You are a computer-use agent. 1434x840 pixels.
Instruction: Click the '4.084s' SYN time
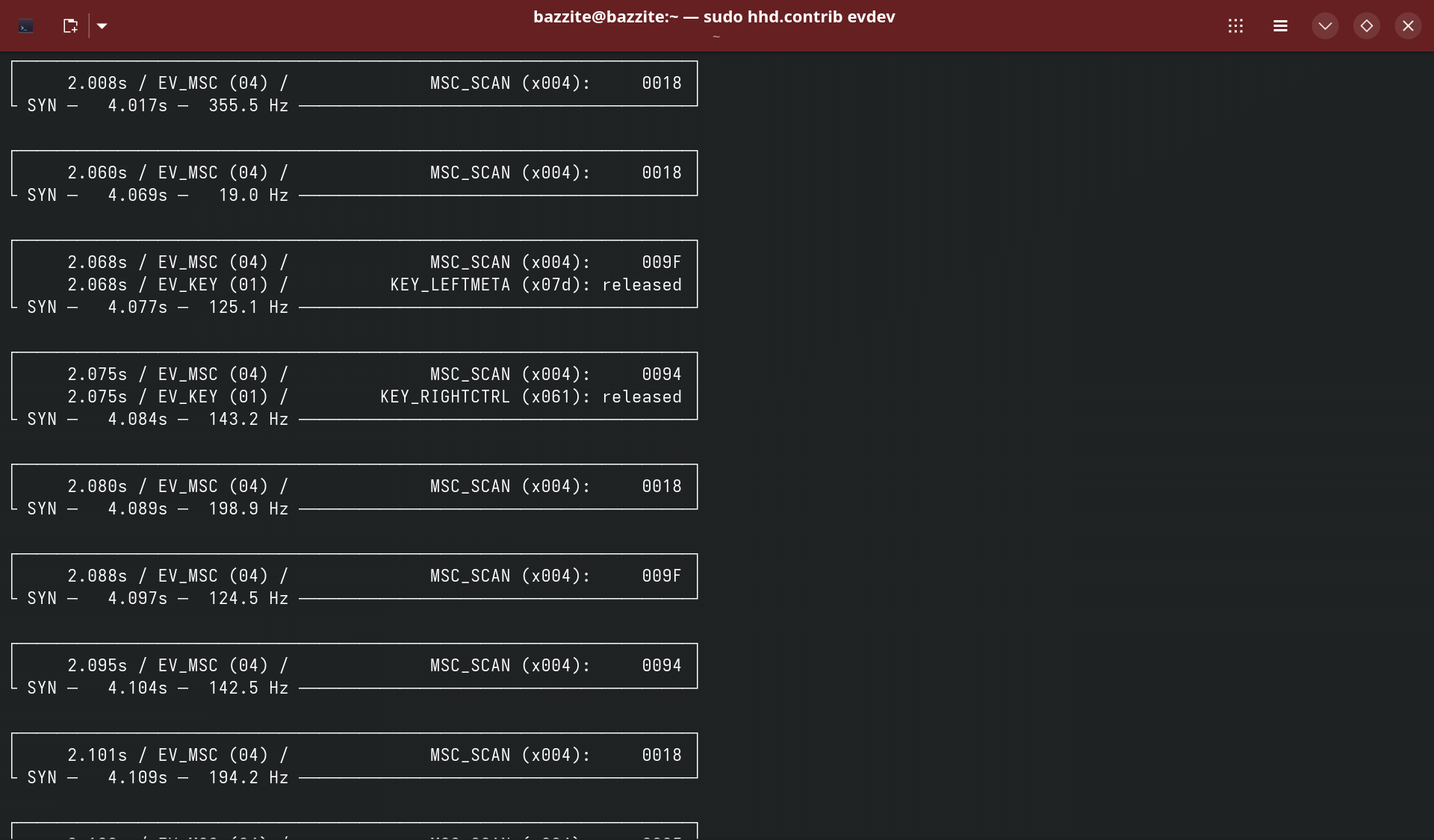[137, 420]
